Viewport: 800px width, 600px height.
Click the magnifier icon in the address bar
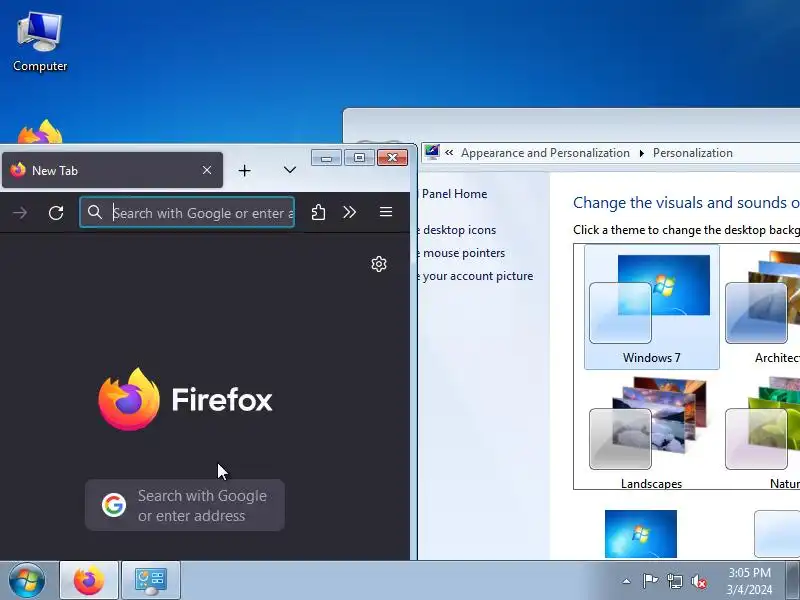(x=94, y=212)
